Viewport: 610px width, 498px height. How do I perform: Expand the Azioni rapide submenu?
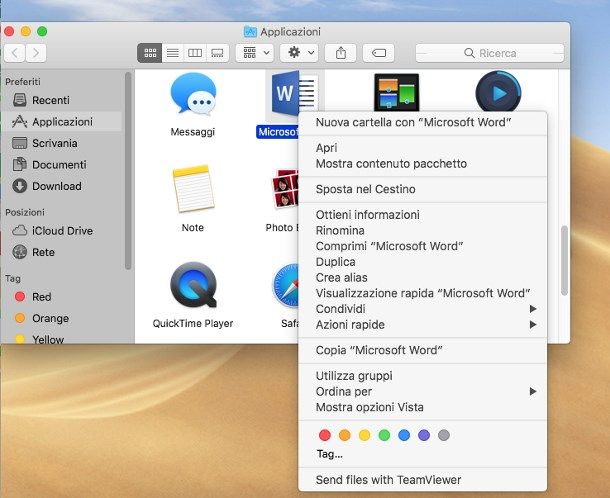pos(422,324)
